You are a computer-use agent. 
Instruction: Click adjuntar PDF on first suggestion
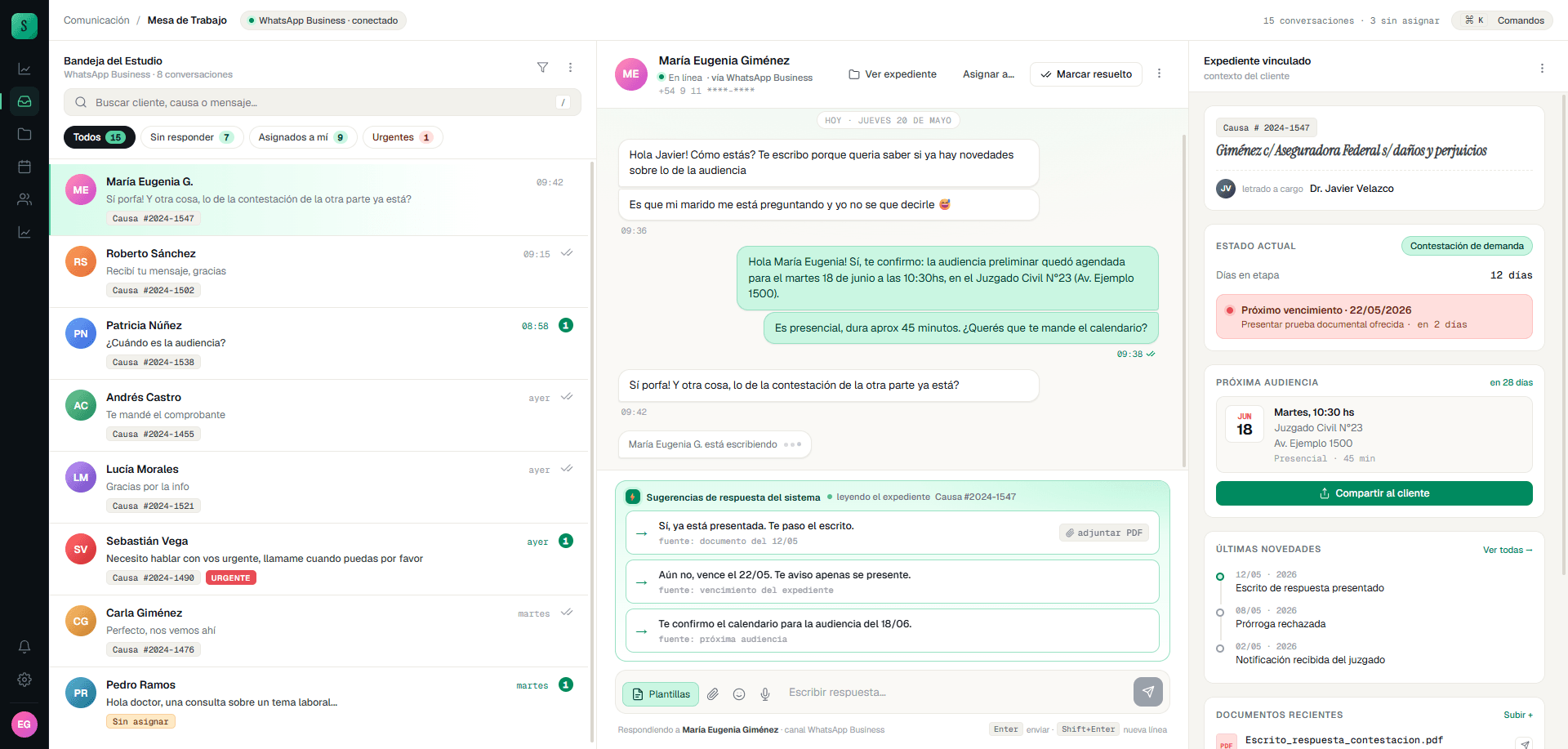coord(1104,533)
